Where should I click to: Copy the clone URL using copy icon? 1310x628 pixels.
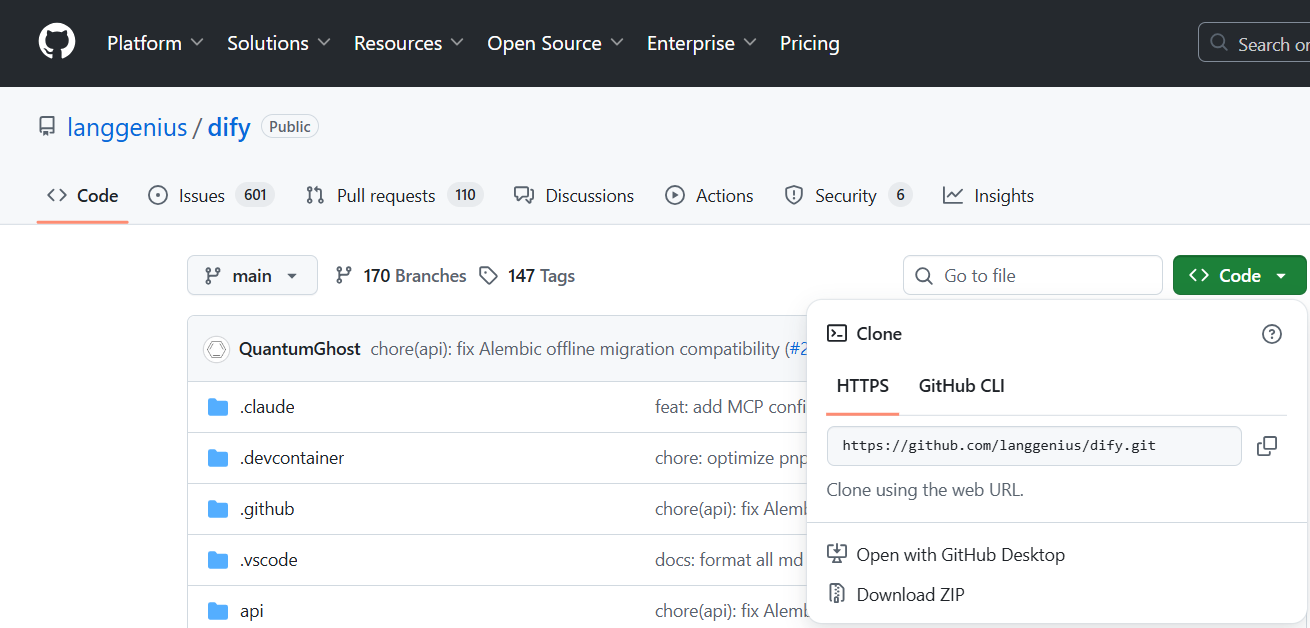click(1267, 446)
